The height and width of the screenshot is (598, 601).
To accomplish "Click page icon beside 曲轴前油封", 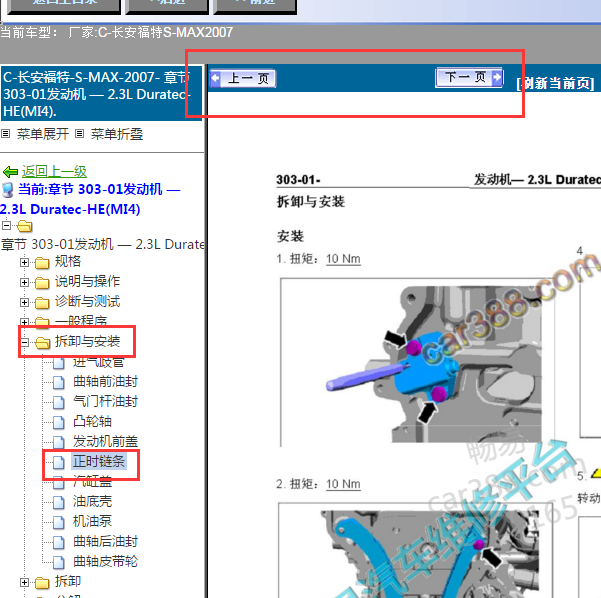I will pos(59,382).
